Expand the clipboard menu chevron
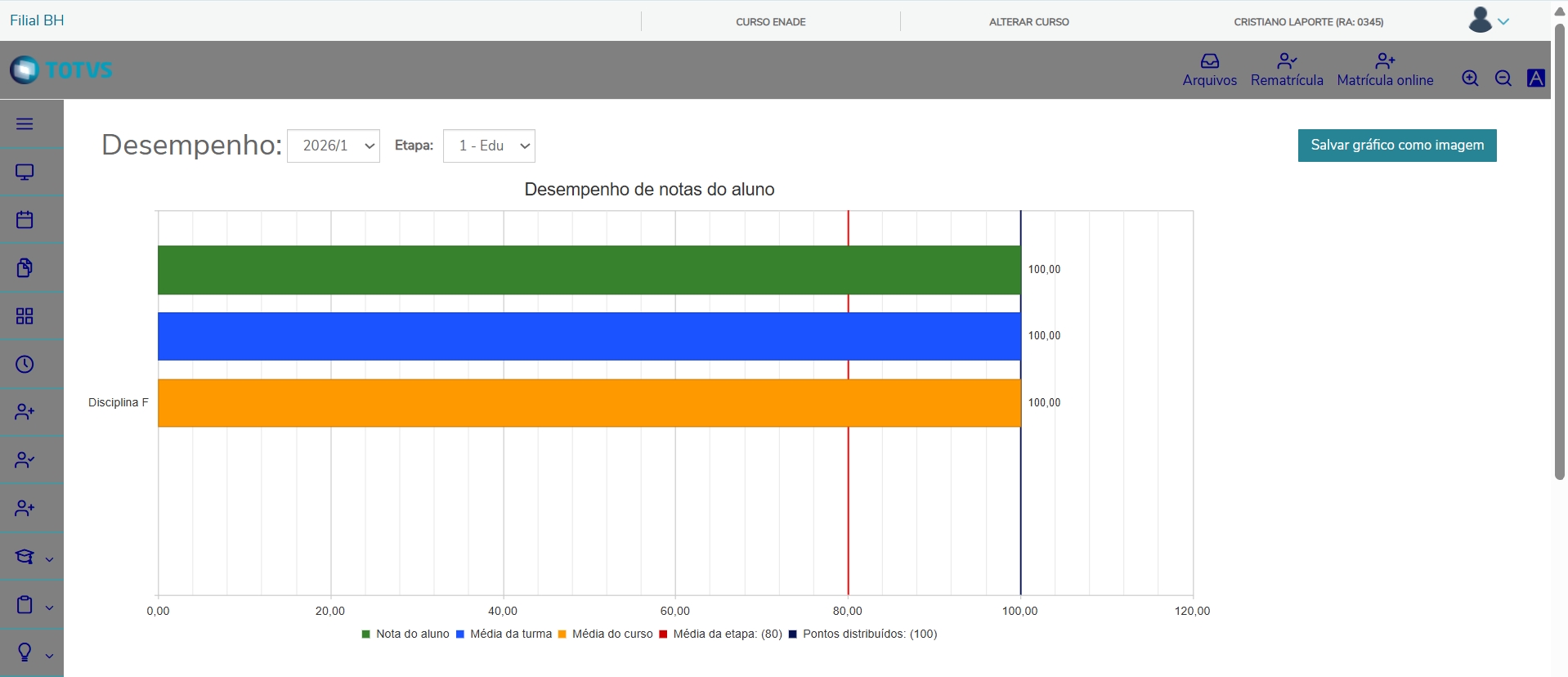 49,608
